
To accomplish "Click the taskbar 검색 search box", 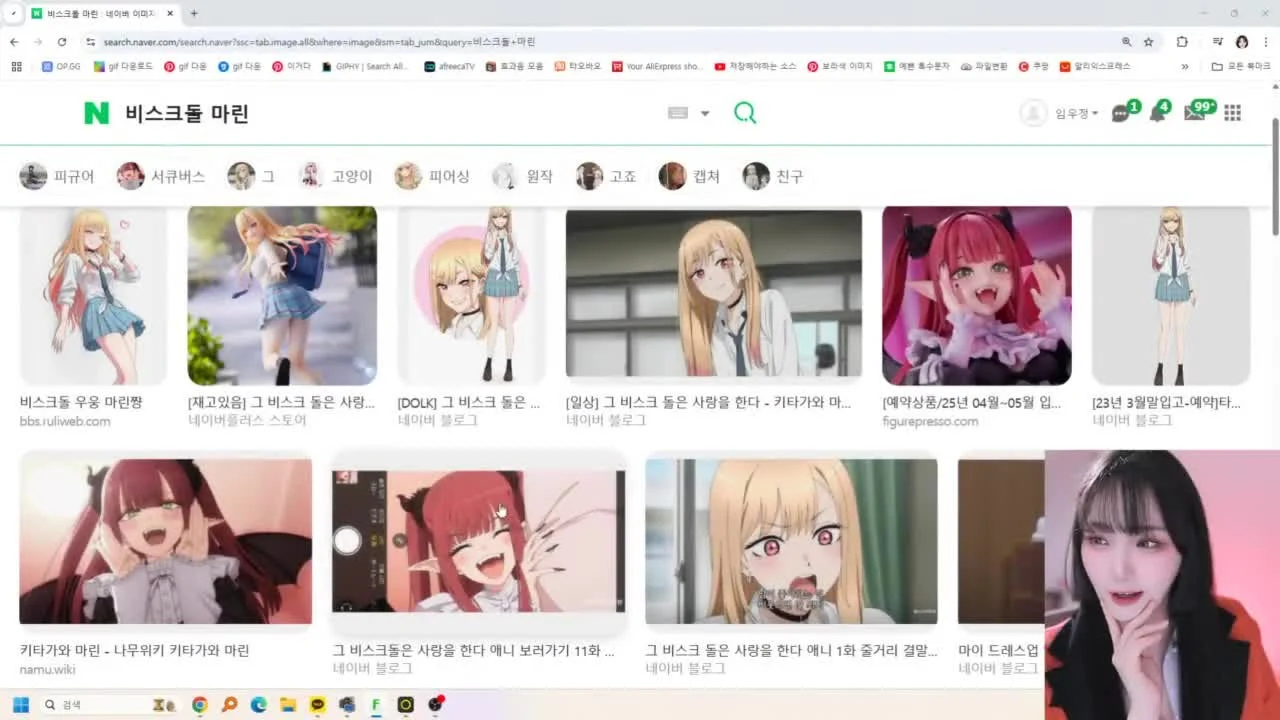I will [110, 705].
